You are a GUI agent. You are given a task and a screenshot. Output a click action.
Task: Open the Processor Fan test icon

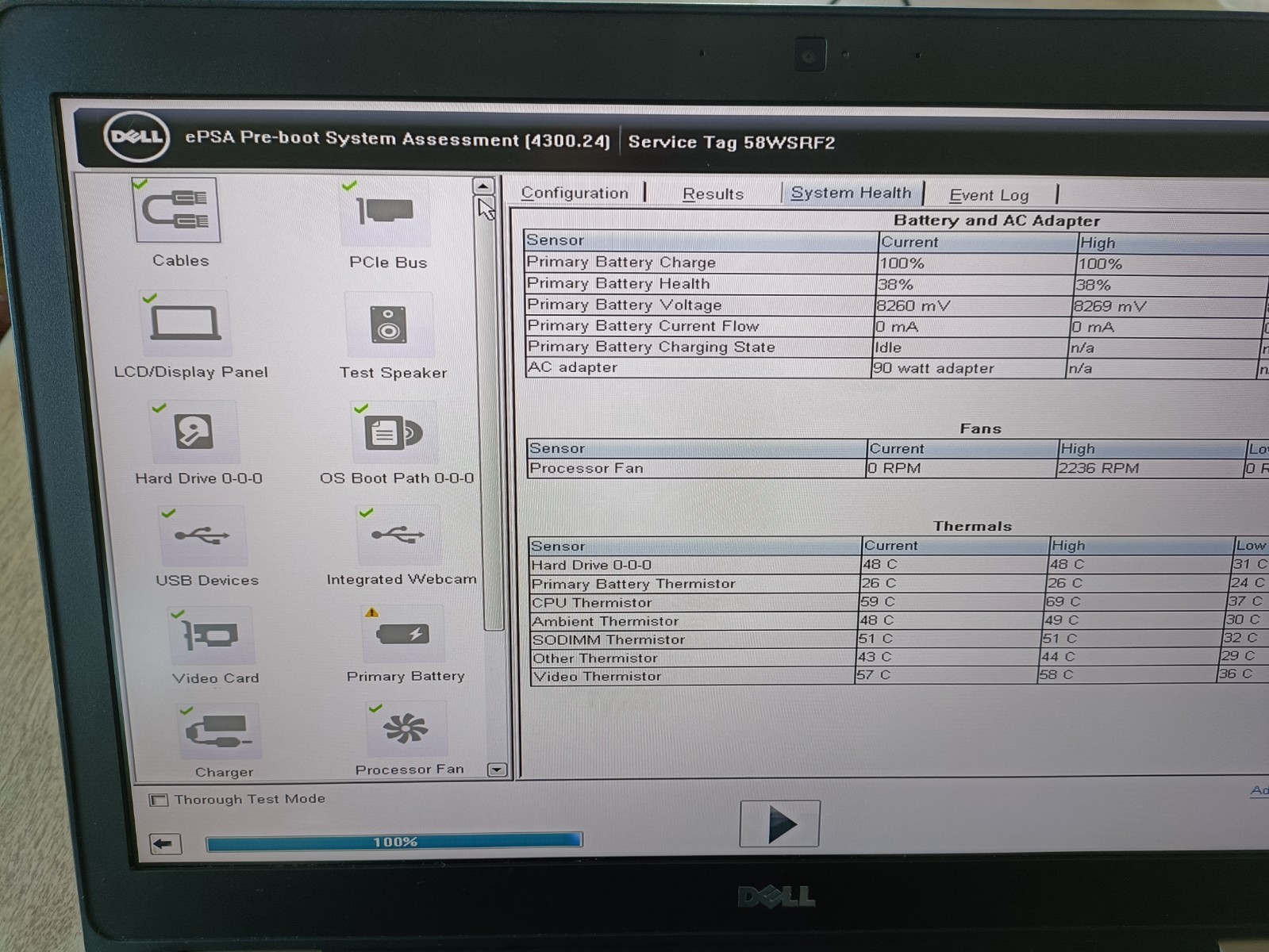pyautogui.click(x=406, y=728)
